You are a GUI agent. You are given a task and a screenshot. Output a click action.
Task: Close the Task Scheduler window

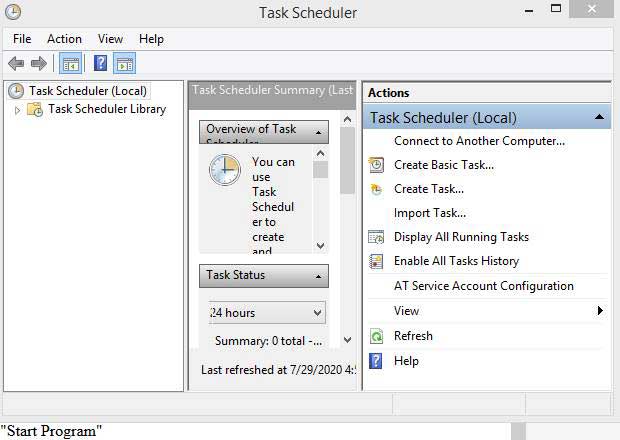(x=592, y=9)
